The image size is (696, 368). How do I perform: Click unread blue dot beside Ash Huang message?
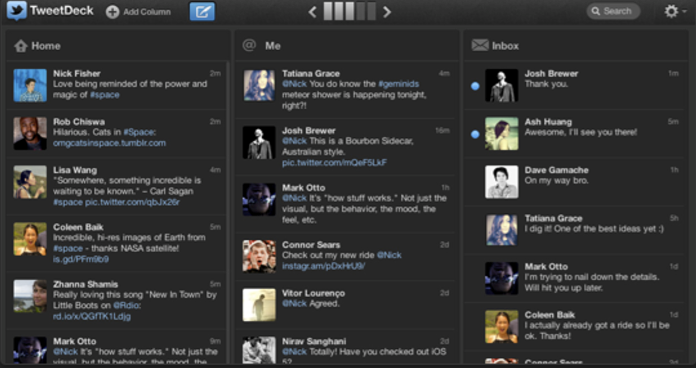pyautogui.click(x=475, y=134)
